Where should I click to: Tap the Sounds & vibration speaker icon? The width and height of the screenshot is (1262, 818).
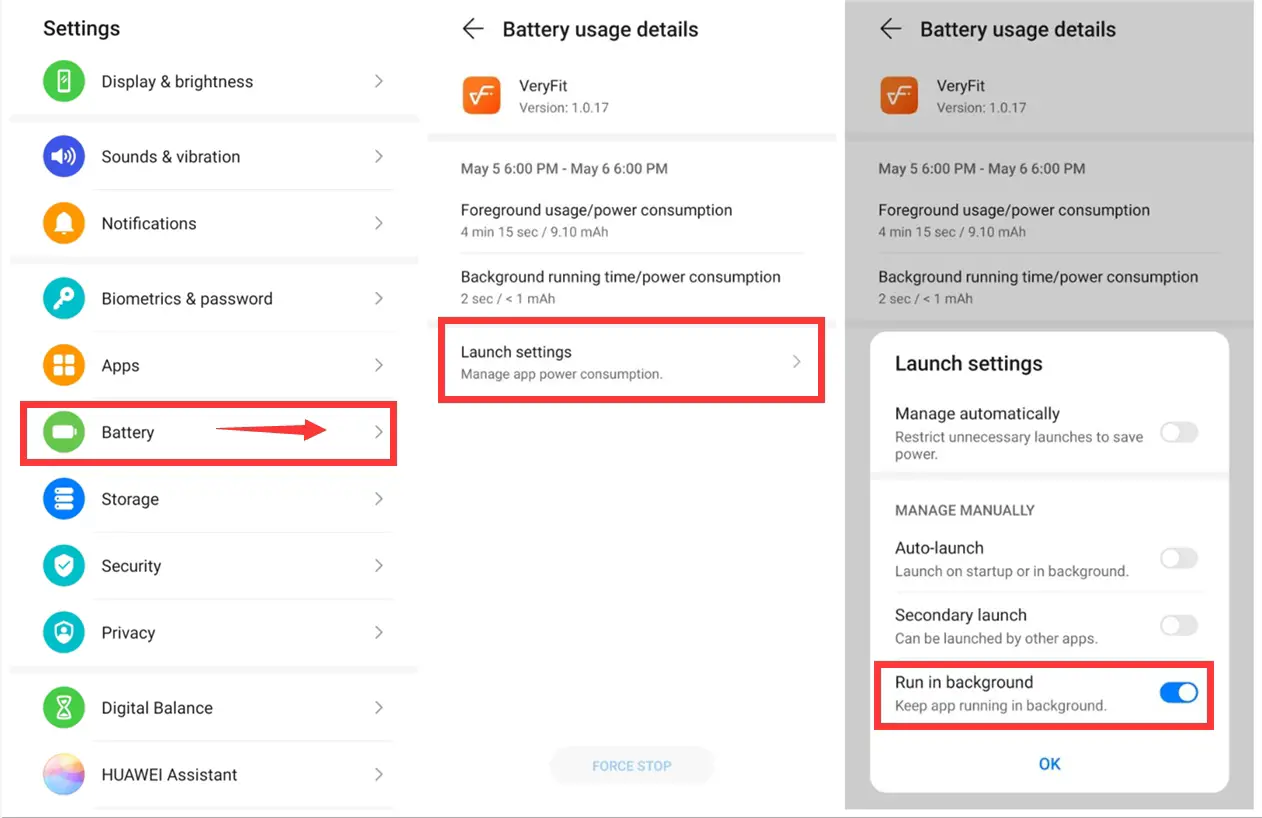pos(64,156)
